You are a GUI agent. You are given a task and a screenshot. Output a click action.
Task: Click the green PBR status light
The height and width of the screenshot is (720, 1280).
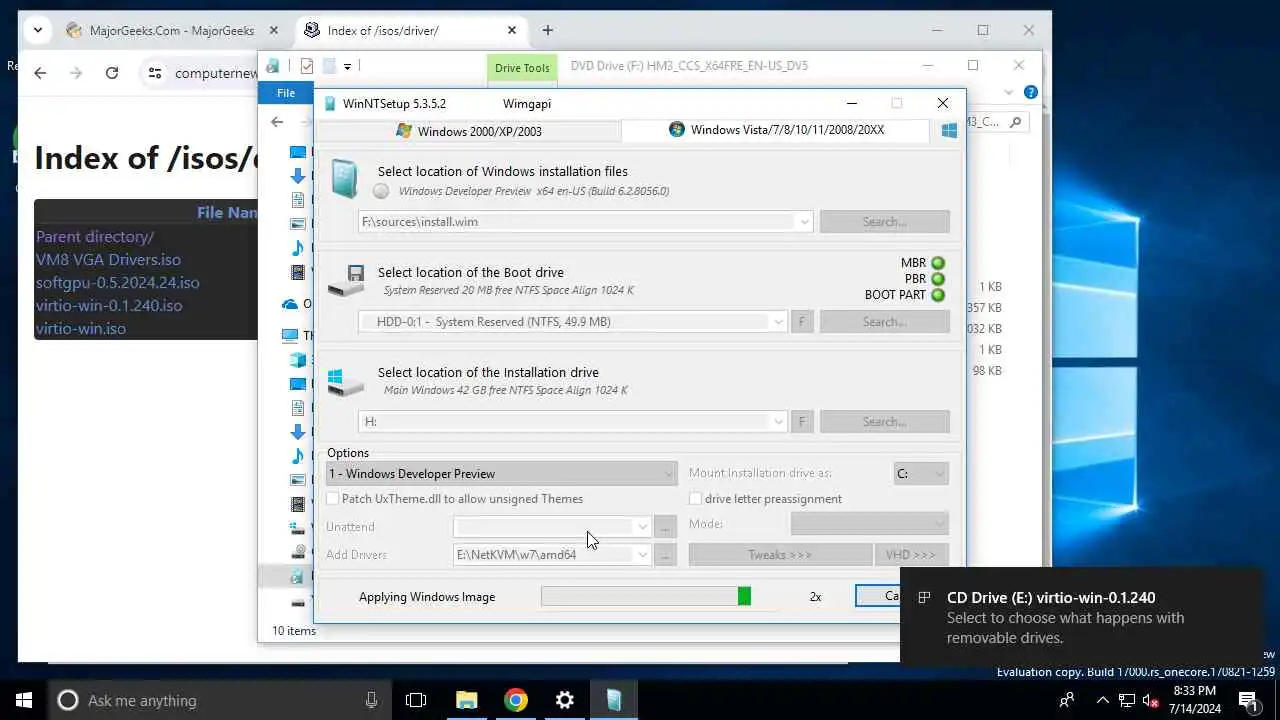click(938, 279)
